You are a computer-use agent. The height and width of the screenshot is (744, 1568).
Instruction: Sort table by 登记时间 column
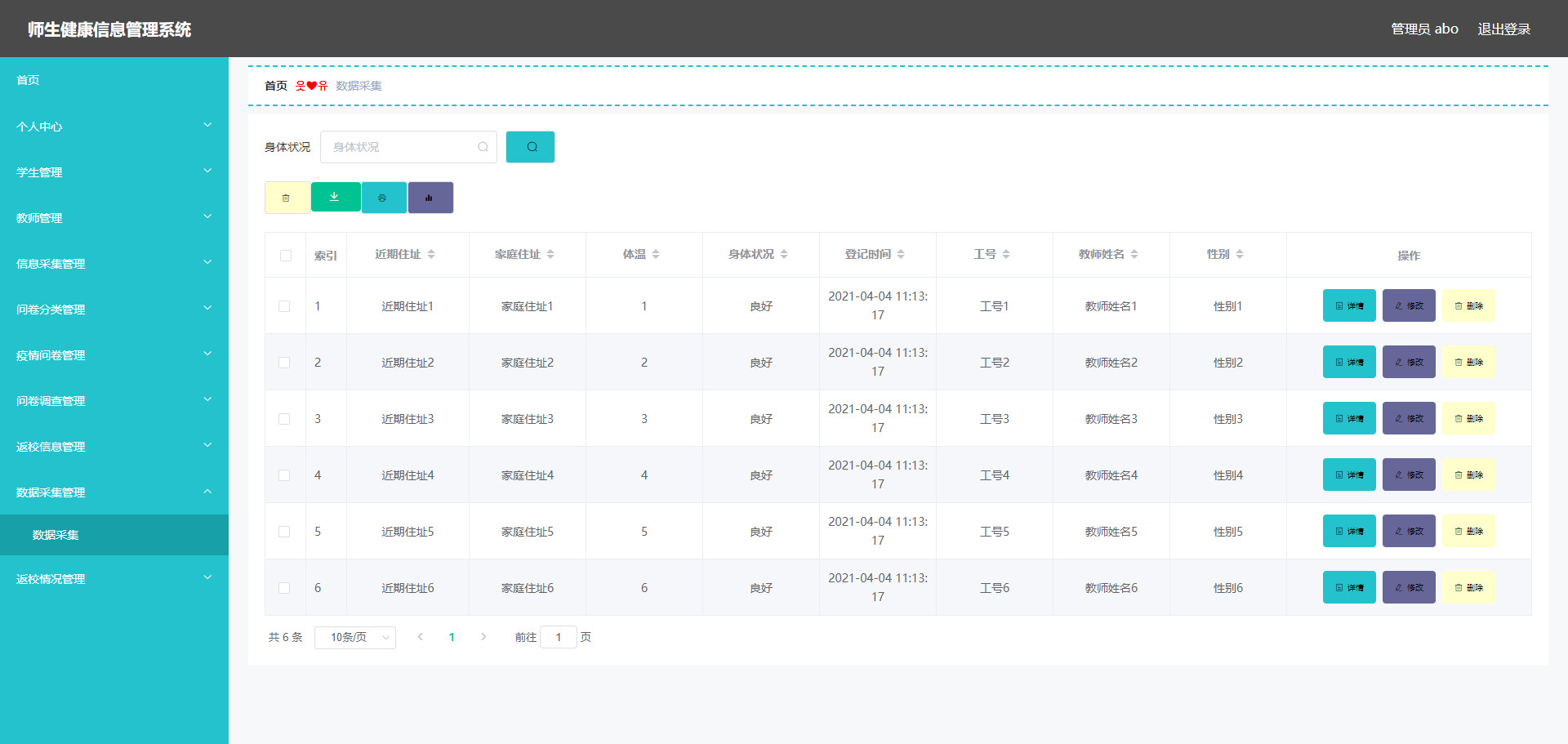click(x=901, y=255)
